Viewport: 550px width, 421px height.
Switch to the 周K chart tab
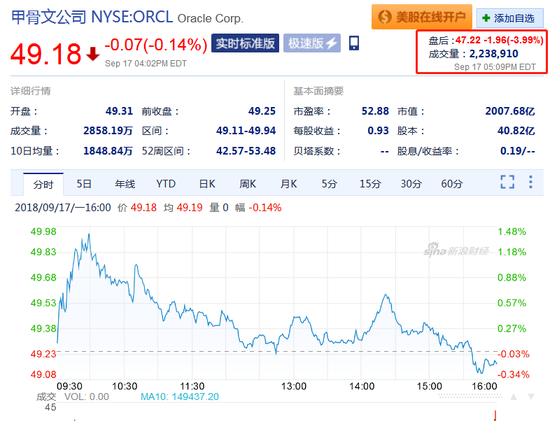click(x=248, y=184)
